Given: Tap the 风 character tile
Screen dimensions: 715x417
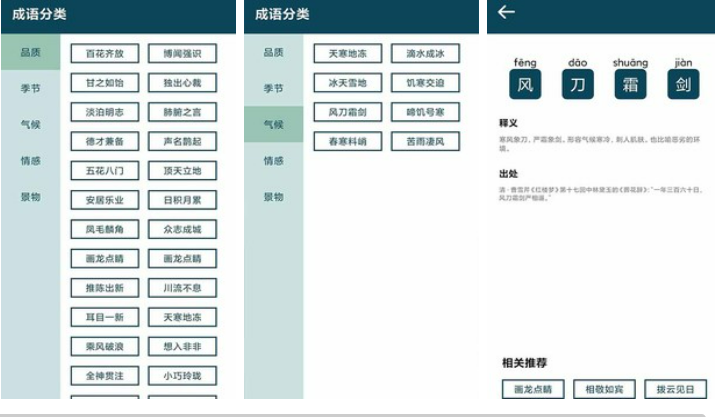Looking at the screenshot, I should click(524, 85).
